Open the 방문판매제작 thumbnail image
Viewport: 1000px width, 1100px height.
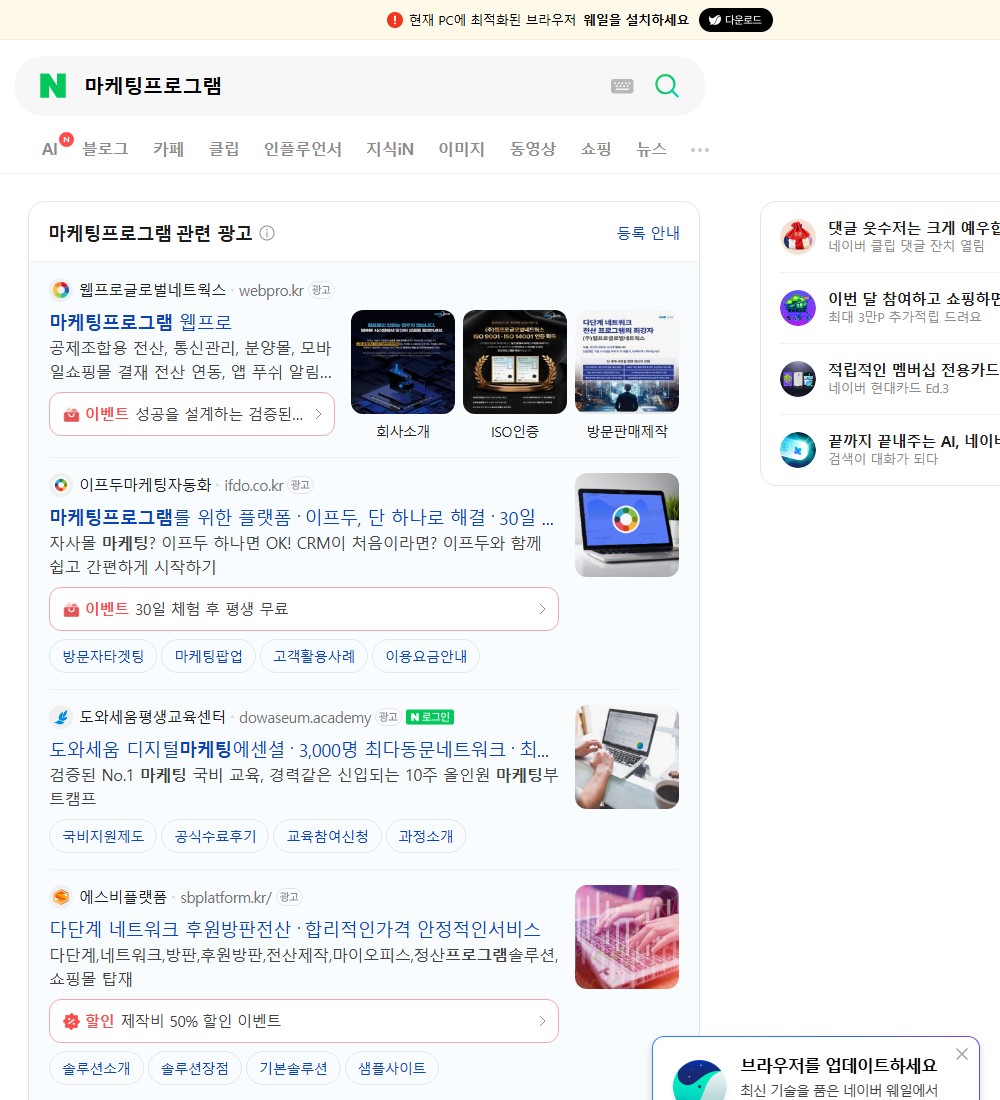[x=627, y=362]
